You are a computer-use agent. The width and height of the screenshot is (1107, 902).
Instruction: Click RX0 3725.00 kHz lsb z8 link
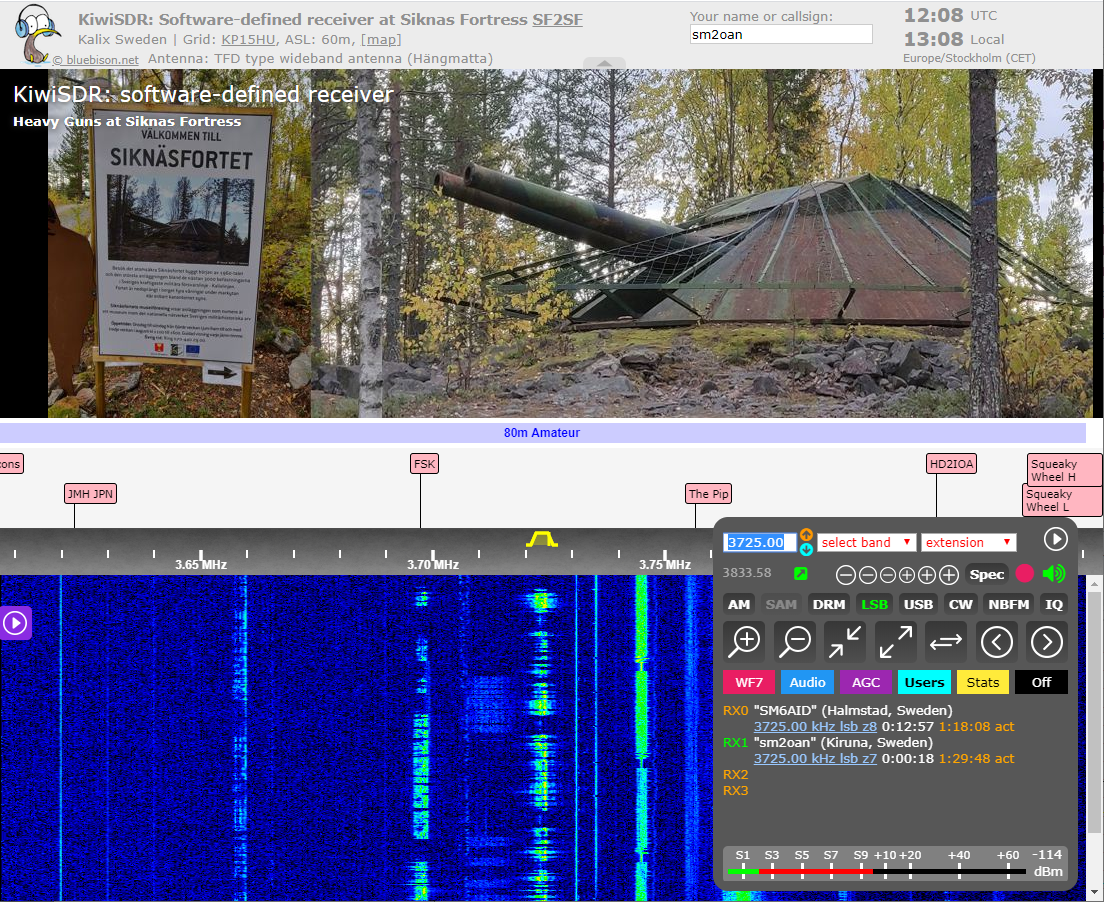point(815,726)
